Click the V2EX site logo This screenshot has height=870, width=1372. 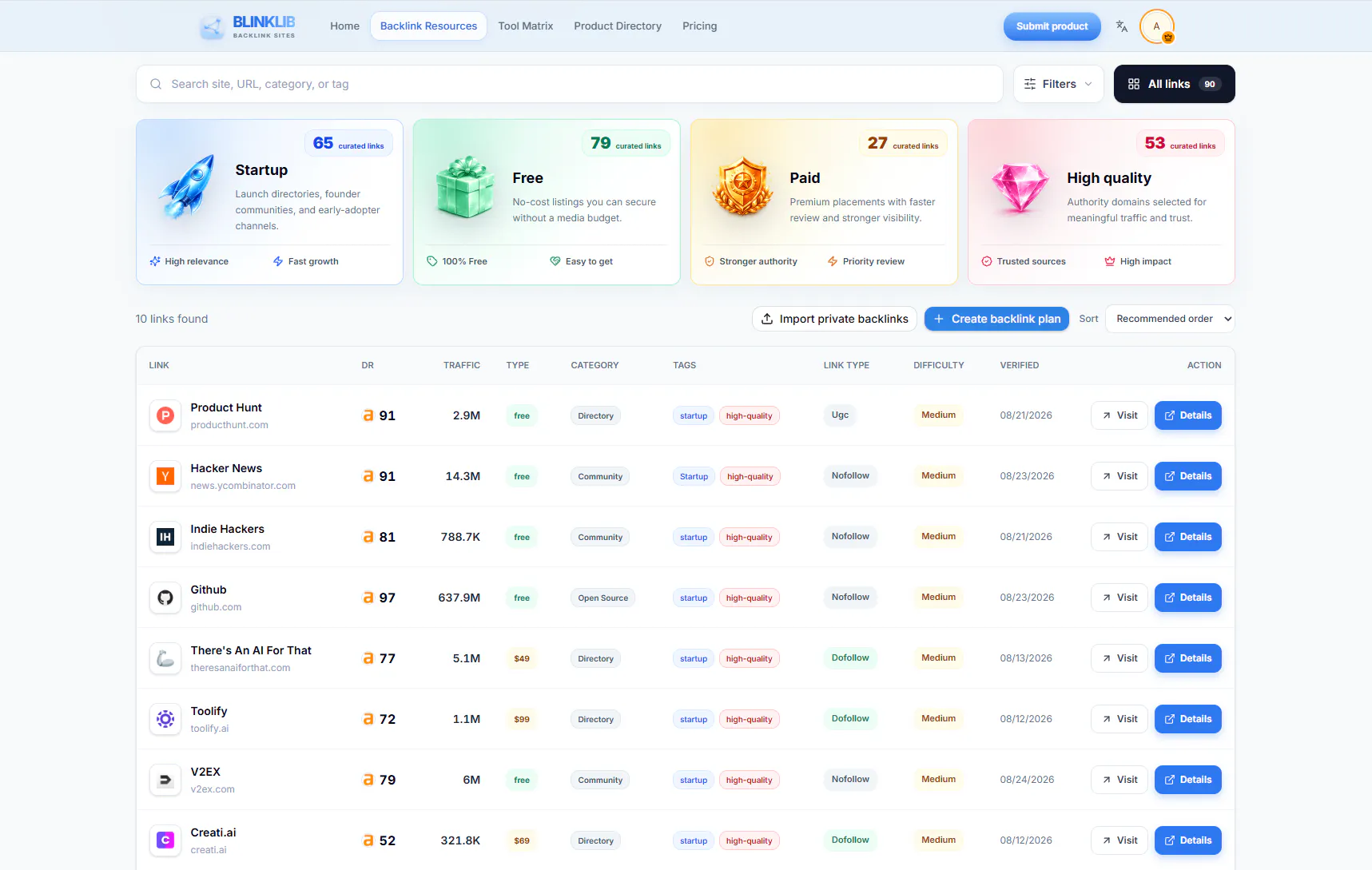pyautogui.click(x=165, y=780)
